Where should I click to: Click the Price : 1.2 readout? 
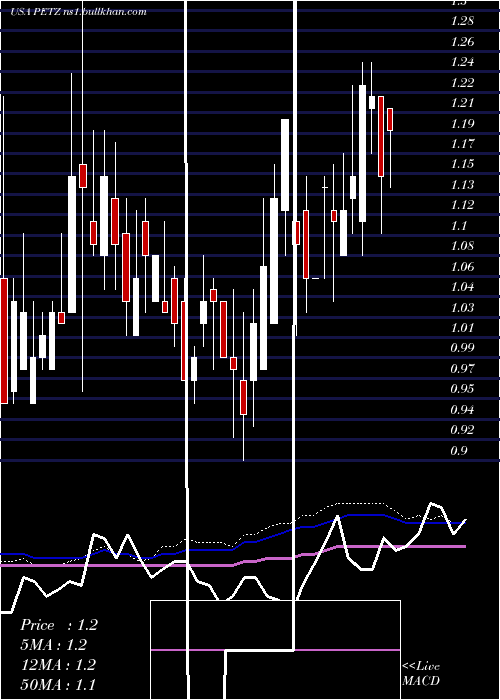(59, 625)
